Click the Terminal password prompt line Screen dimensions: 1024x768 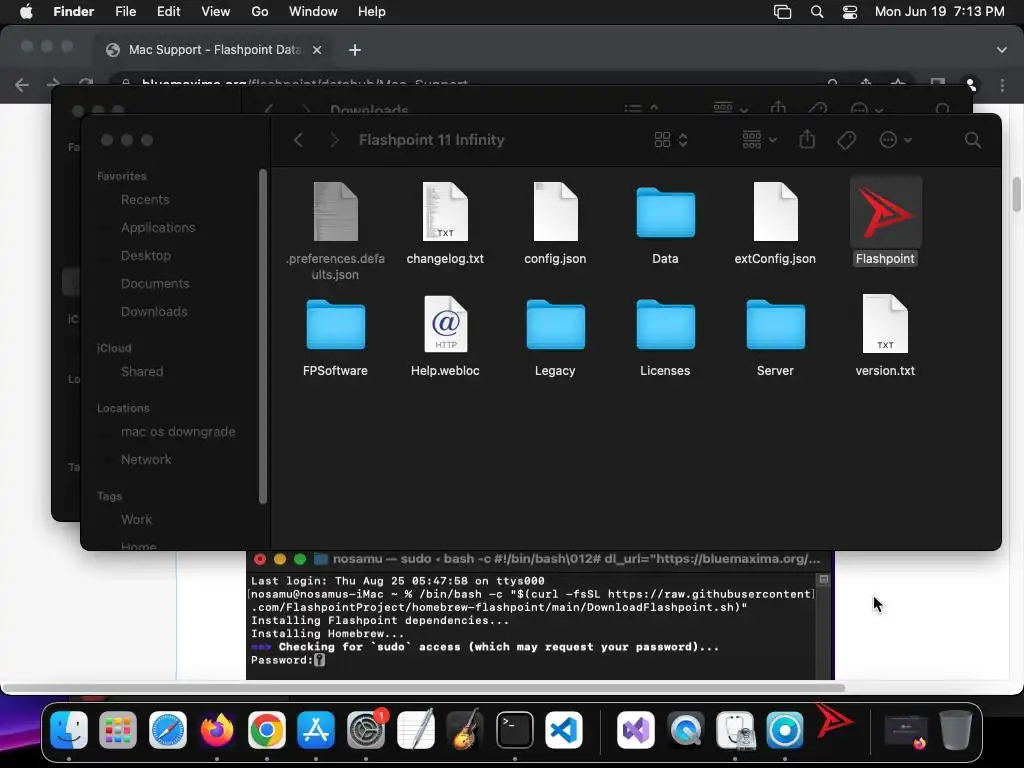click(288, 660)
